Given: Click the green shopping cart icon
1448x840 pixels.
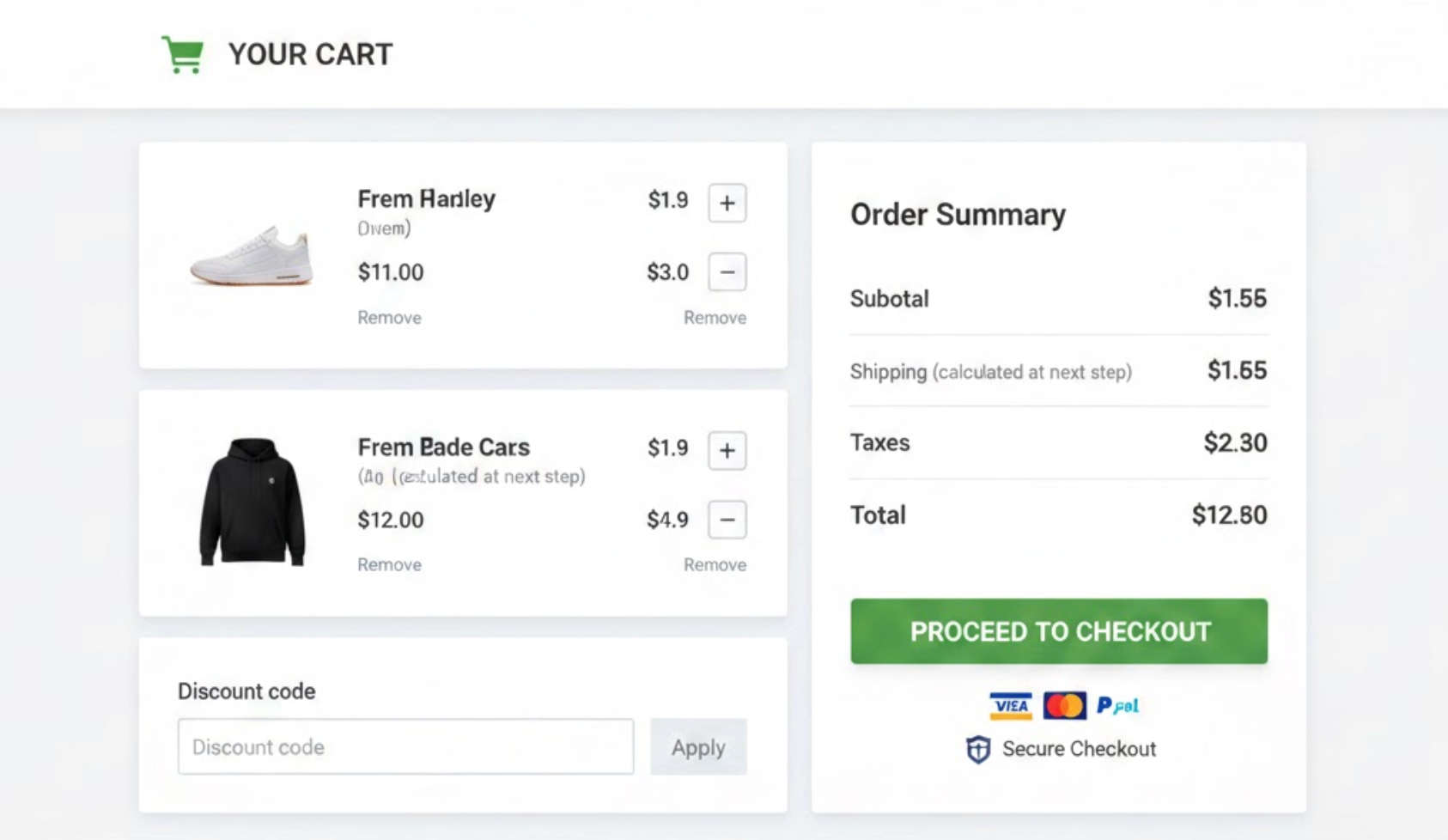Looking at the screenshot, I should 183,55.
